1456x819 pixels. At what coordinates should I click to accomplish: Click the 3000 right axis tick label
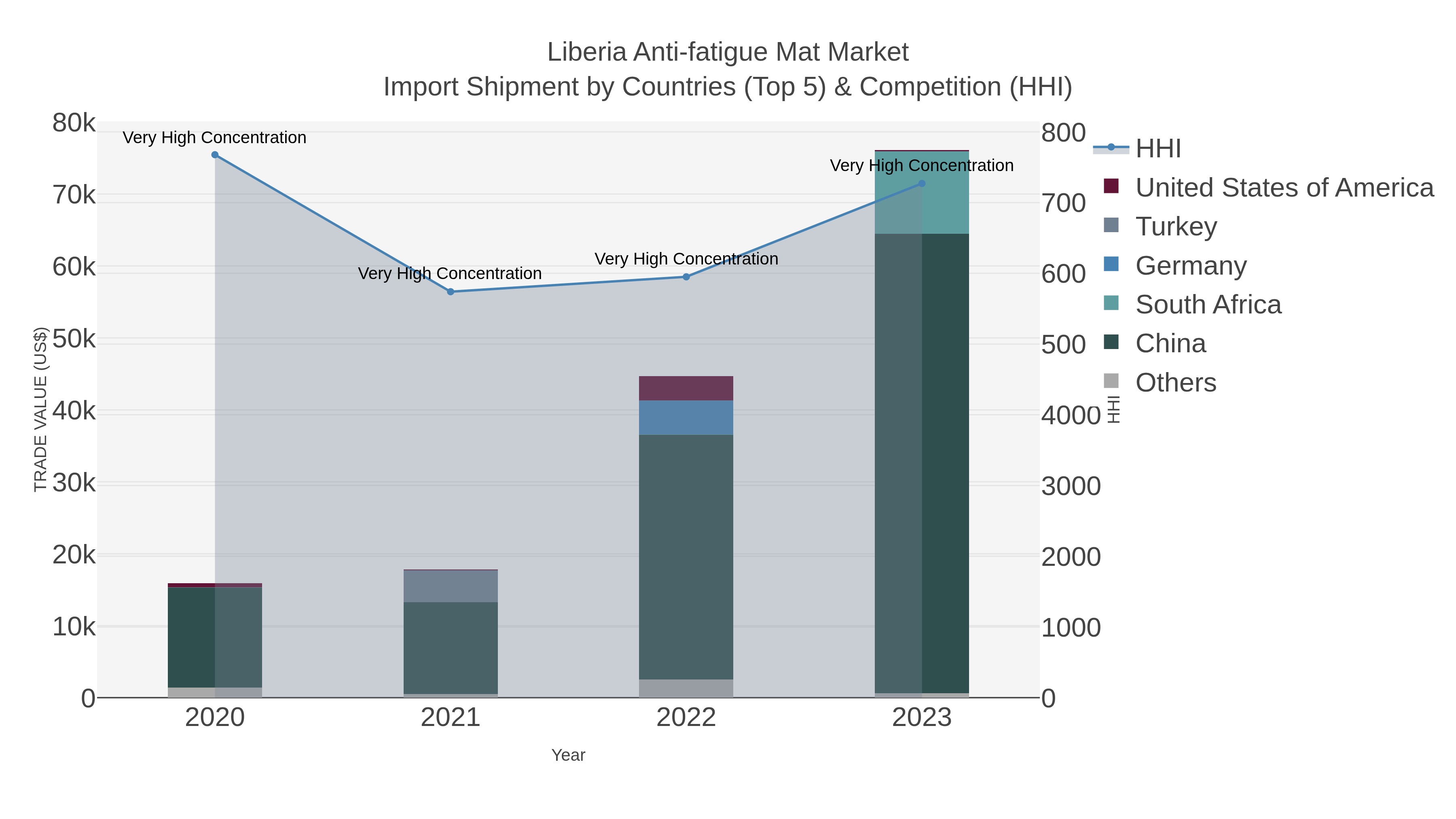(x=1071, y=487)
